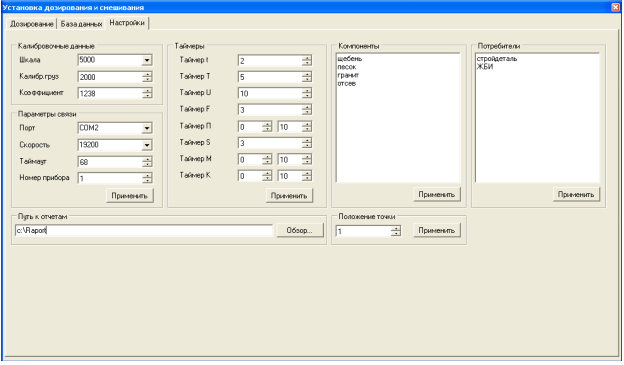The height and width of the screenshot is (365, 624).
Task: Adjust the Таймер U spinner
Action: click(307, 93)
